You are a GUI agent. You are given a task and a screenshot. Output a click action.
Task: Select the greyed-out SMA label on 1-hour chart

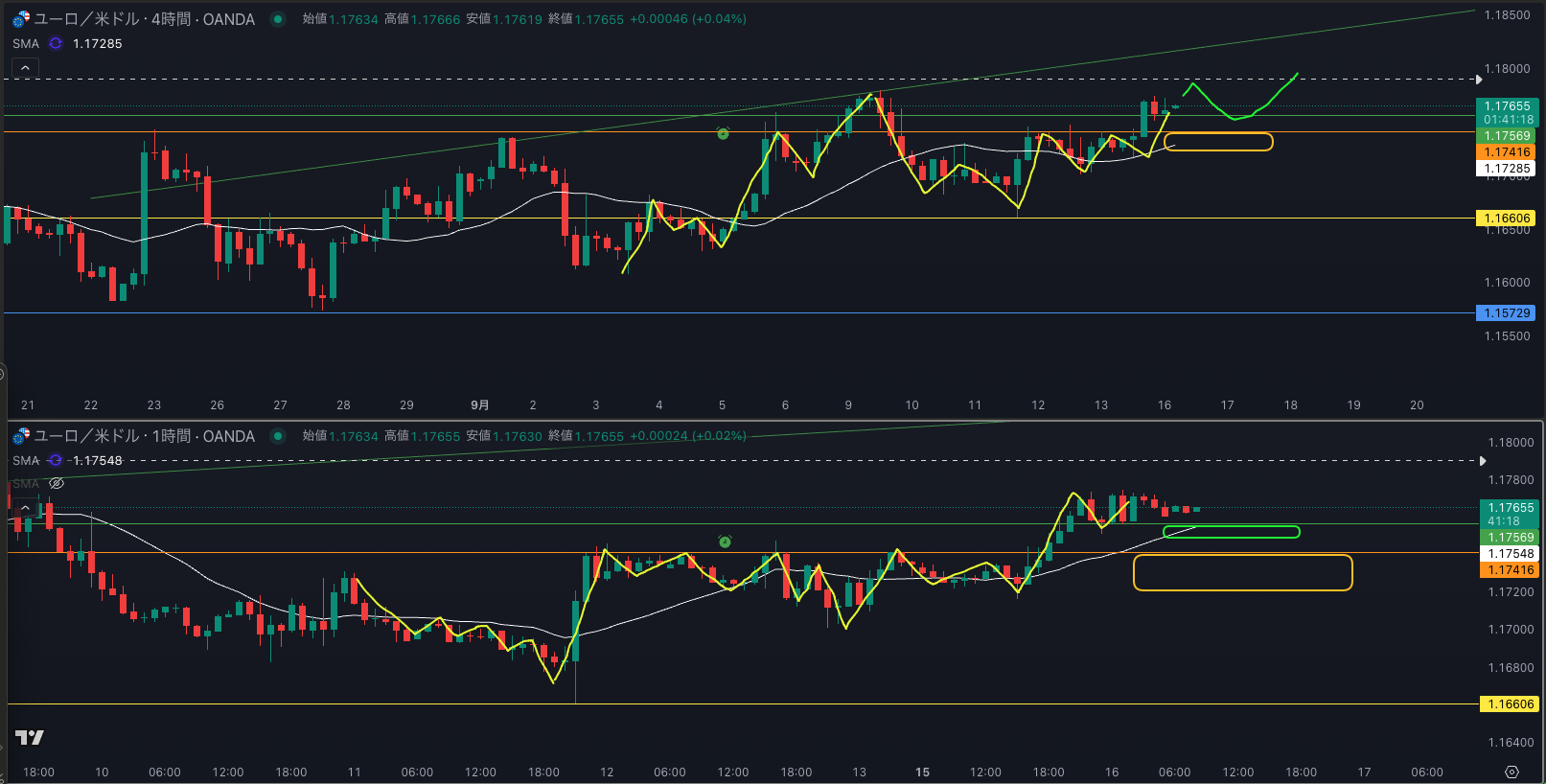point(26,483)
